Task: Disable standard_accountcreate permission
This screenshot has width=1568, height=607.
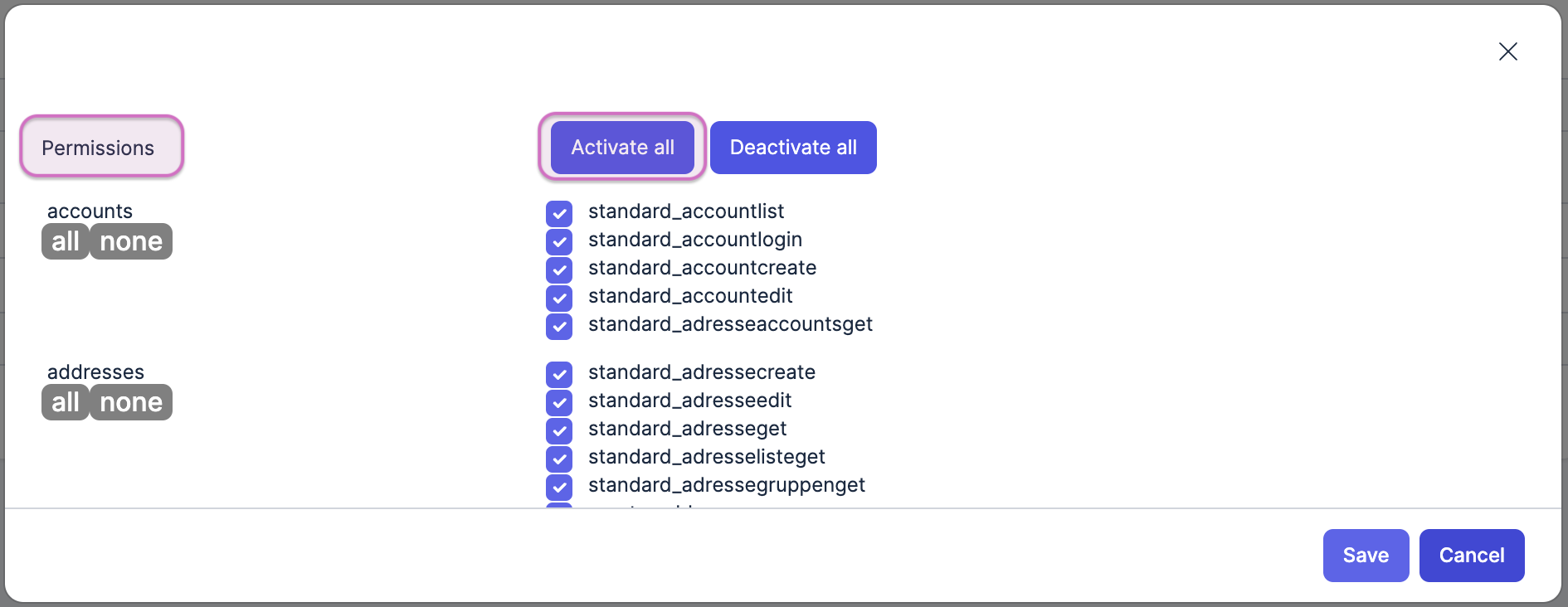Action: pyautogui.click(x=559, y=270)
